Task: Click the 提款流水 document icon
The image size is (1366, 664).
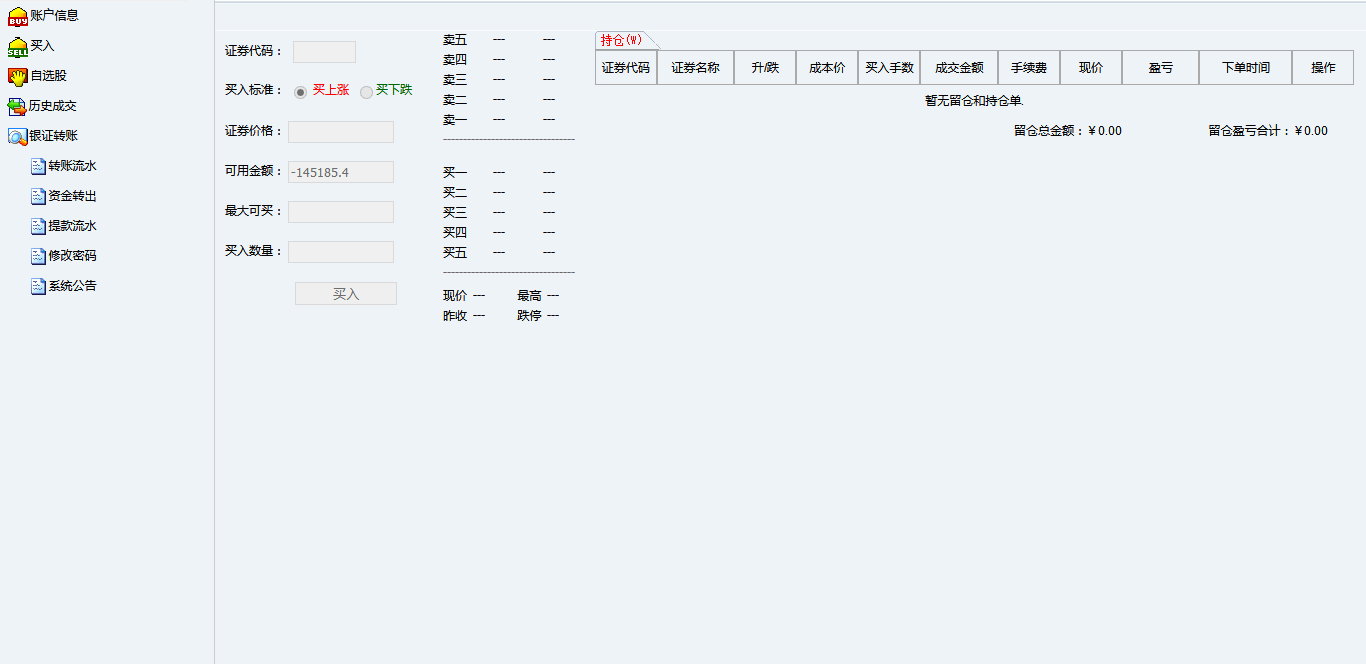Action: tap(39, 226)
